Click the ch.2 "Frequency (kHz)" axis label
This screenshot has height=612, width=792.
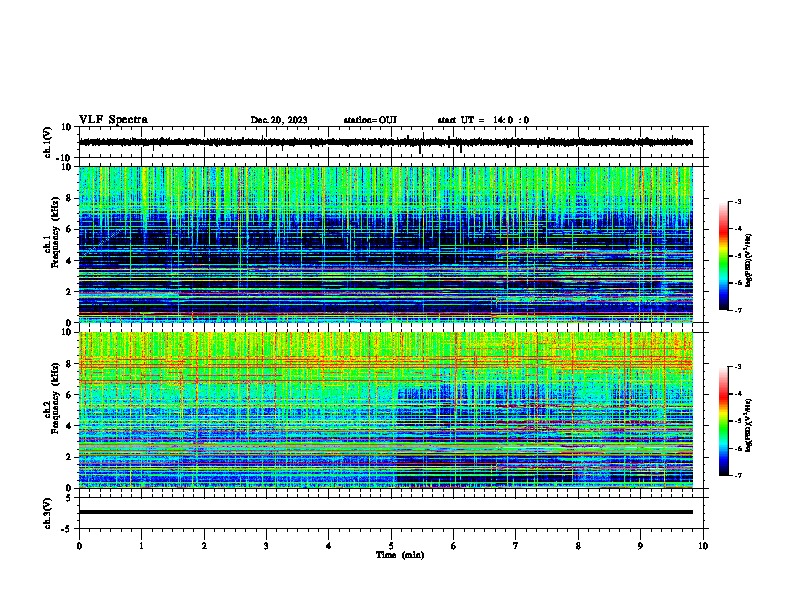click(x=55, y=398)
